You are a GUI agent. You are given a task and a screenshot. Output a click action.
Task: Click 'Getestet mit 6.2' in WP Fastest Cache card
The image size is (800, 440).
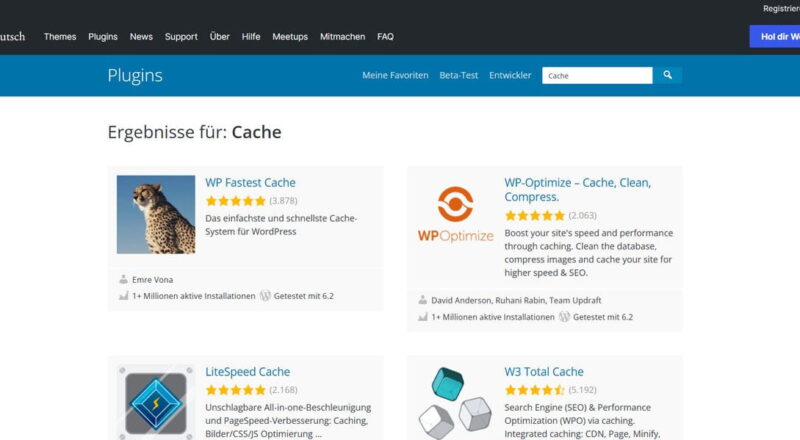[x=304, y=296]
